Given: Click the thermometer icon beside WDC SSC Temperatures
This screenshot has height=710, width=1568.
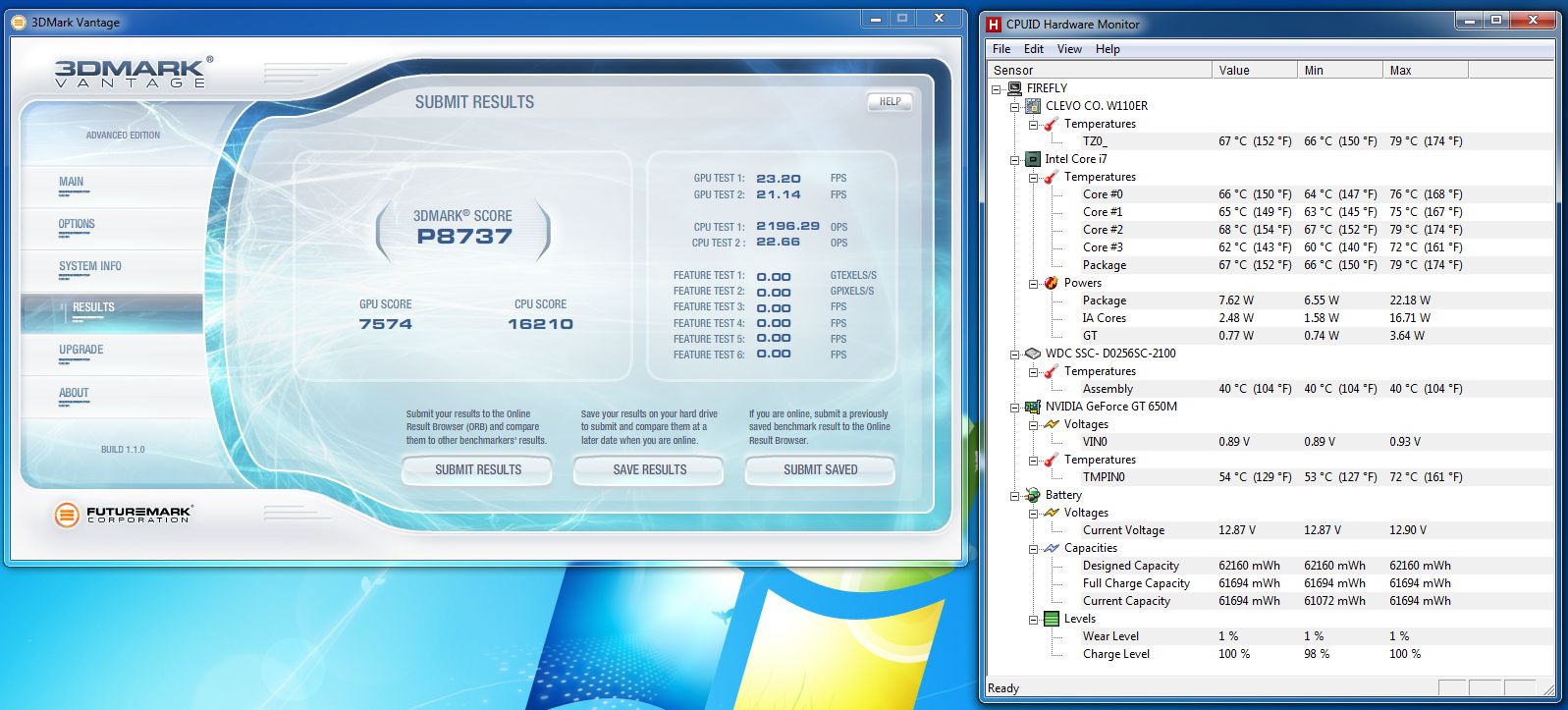Looking at the screenshot, I should [x=1052, y=371].
